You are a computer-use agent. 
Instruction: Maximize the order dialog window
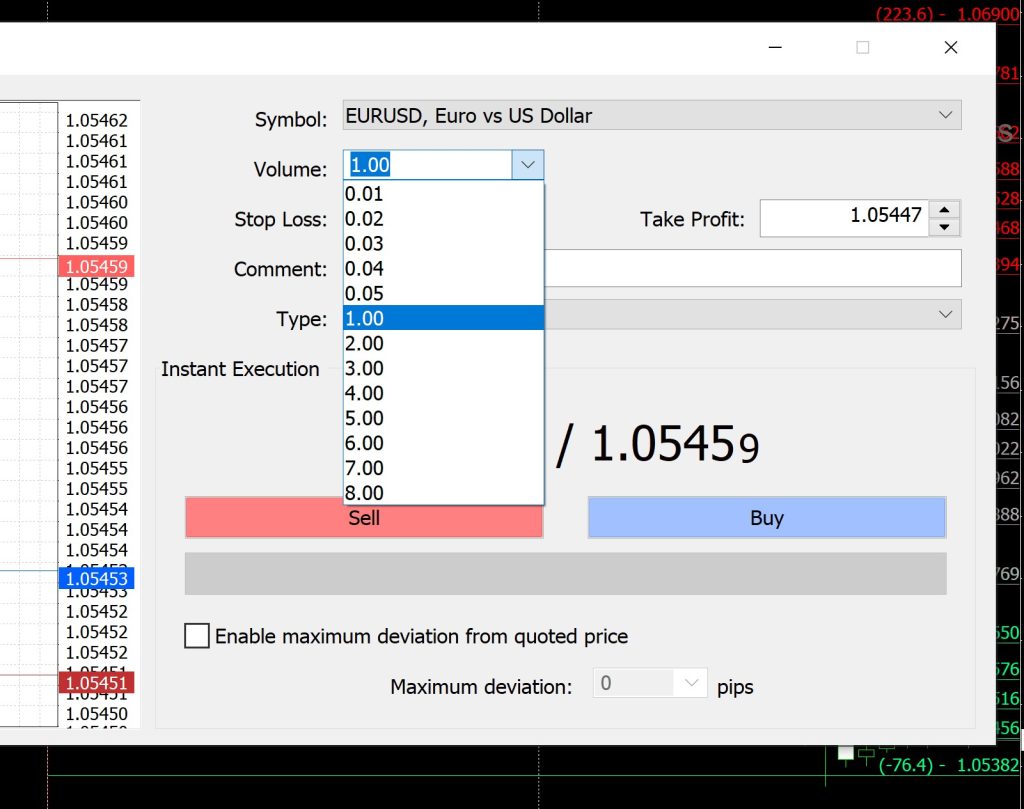tap(863, 47)
